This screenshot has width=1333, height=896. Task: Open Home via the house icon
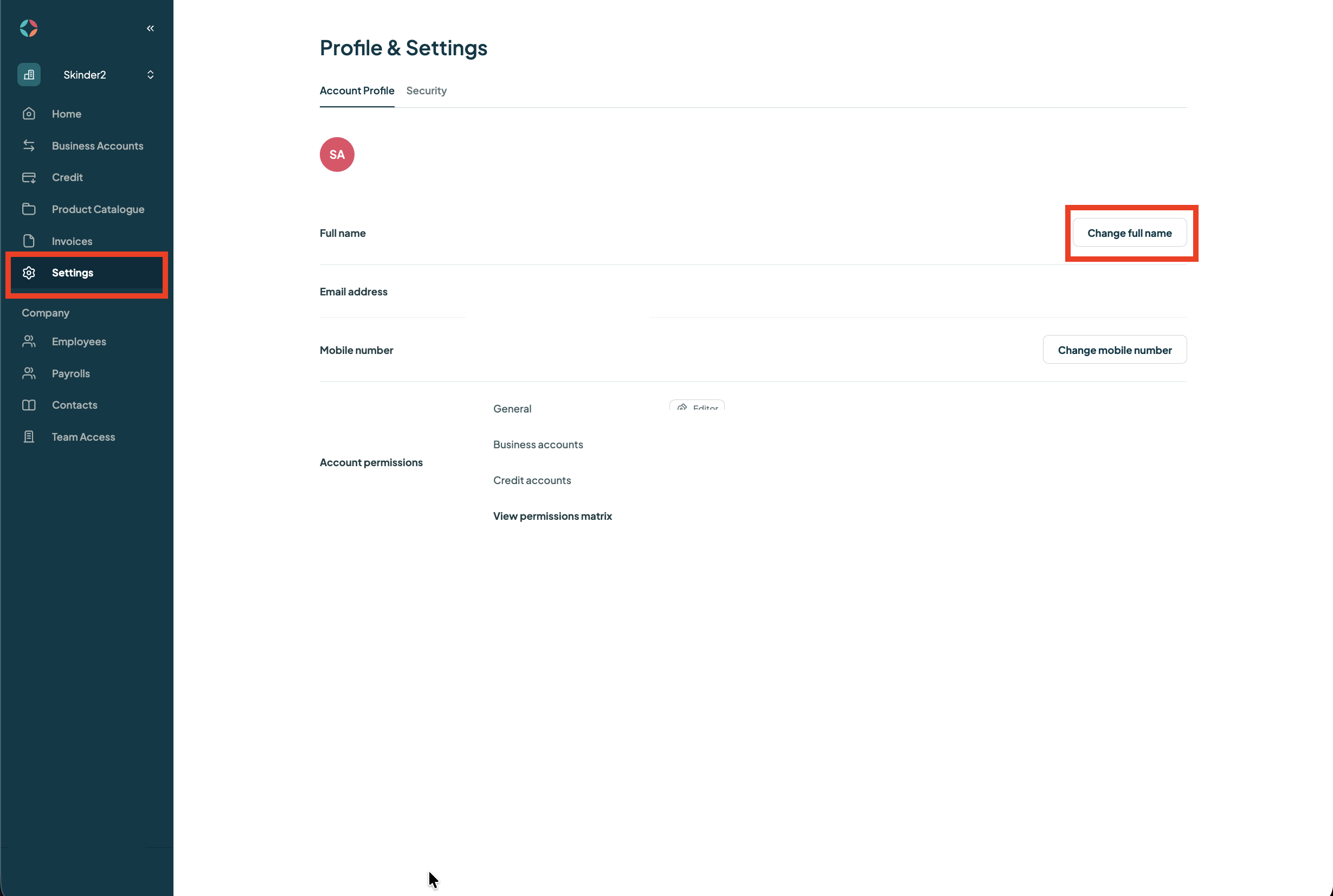click(29, 114)
